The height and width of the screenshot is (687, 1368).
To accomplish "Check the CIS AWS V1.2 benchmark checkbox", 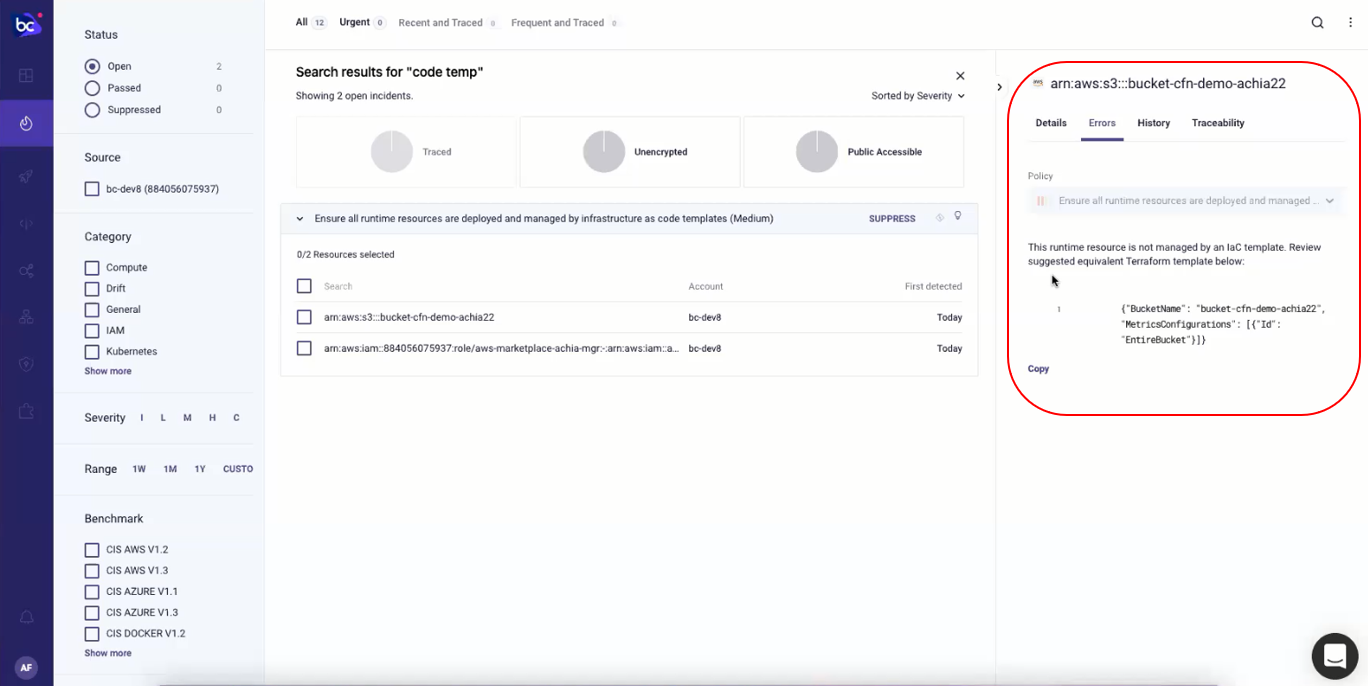I will pyautogui.click(x=92, y=550).
